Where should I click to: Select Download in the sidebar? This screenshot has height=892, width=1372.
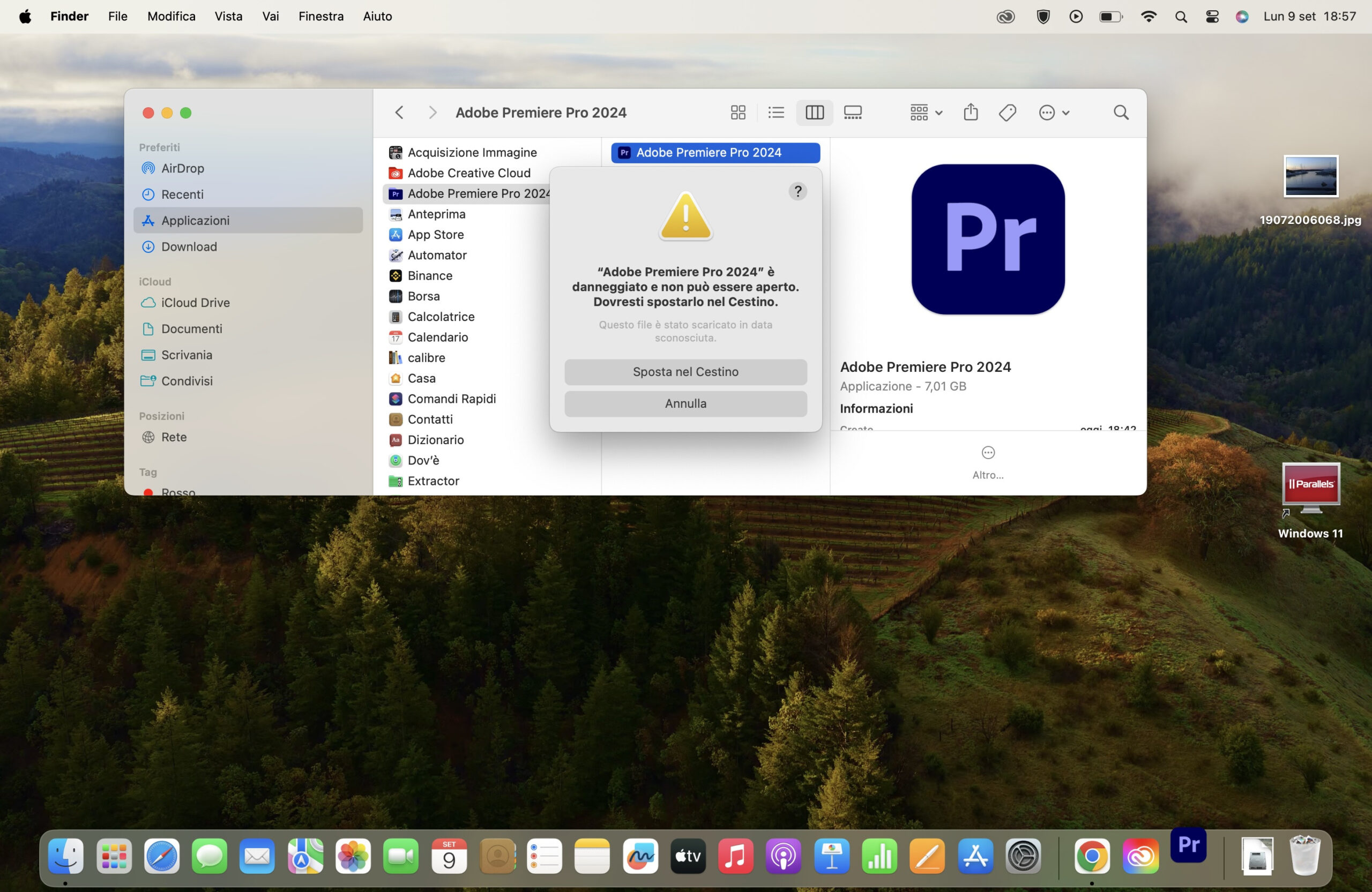coord(248,246)
